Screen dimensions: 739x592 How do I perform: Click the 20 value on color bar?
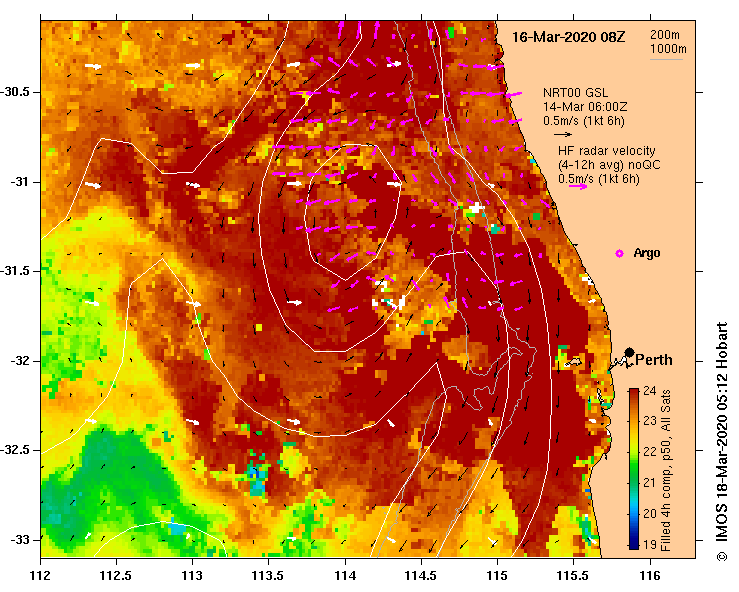tap(649, 513)
